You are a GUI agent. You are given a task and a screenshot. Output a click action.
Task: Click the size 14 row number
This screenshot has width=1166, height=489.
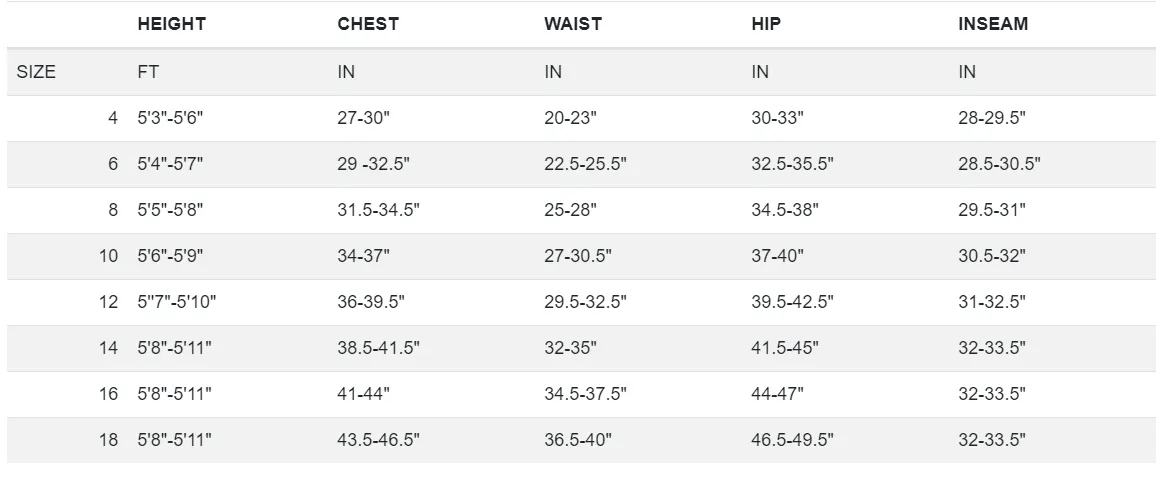pyautogui.click(x=109, y=348)
